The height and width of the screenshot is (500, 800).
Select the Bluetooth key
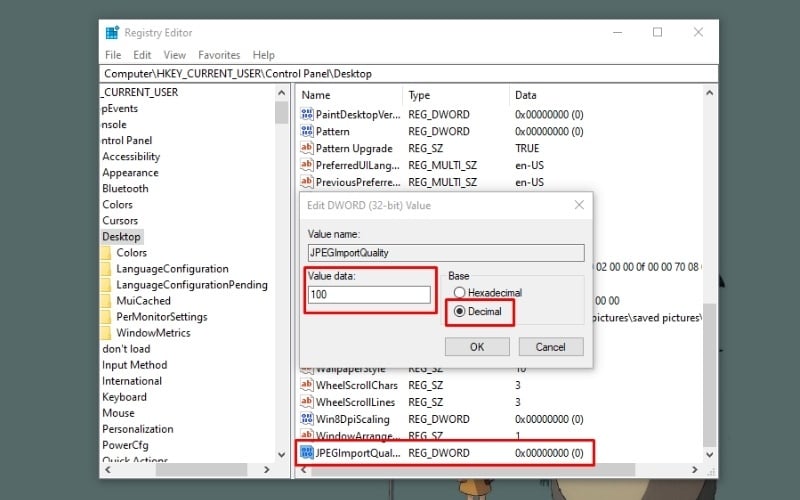pyautogui.click(x=125, y=188)
